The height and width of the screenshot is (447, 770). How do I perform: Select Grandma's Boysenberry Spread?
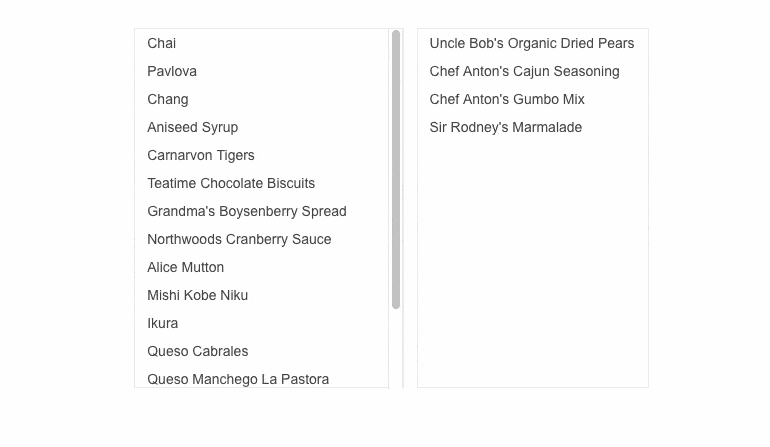coord(247,211)
